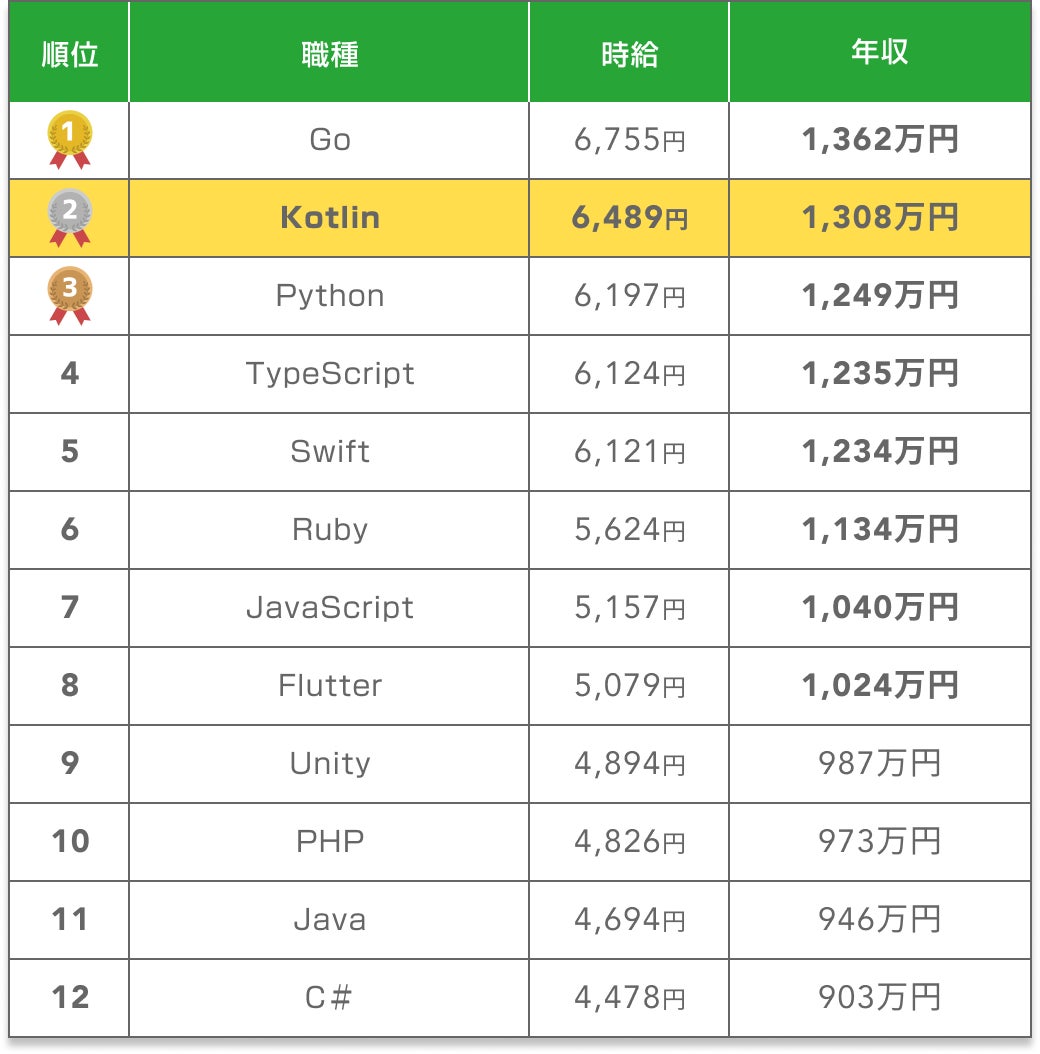Click the Python language name
Viewport: 1040px width, 1054px height.
click(x=329, y=296)
